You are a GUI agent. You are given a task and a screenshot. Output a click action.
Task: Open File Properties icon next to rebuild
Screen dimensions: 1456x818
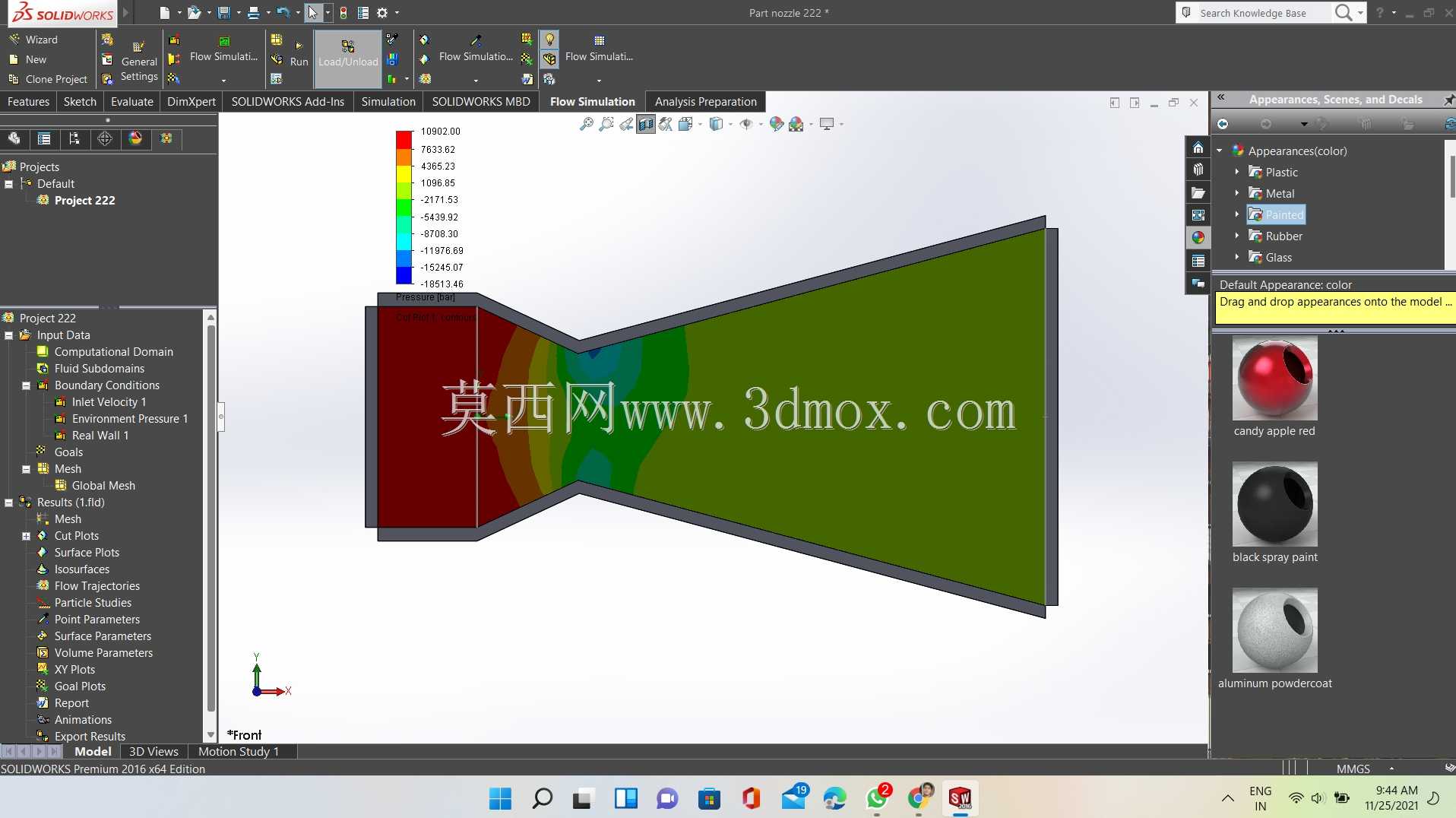click(x=363, y=13)
